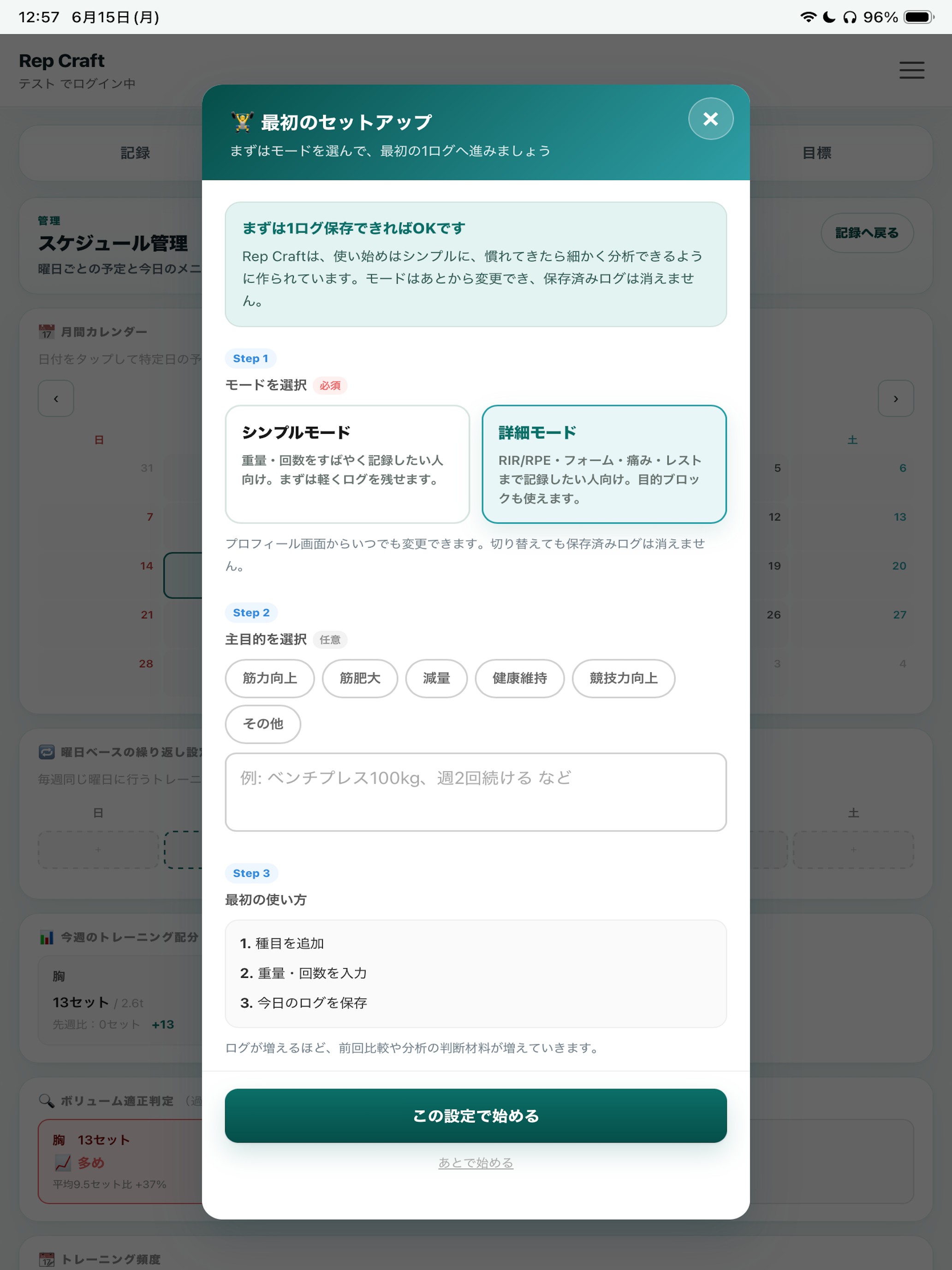Add Sunday recurring training slot

[x=98, y=849]
